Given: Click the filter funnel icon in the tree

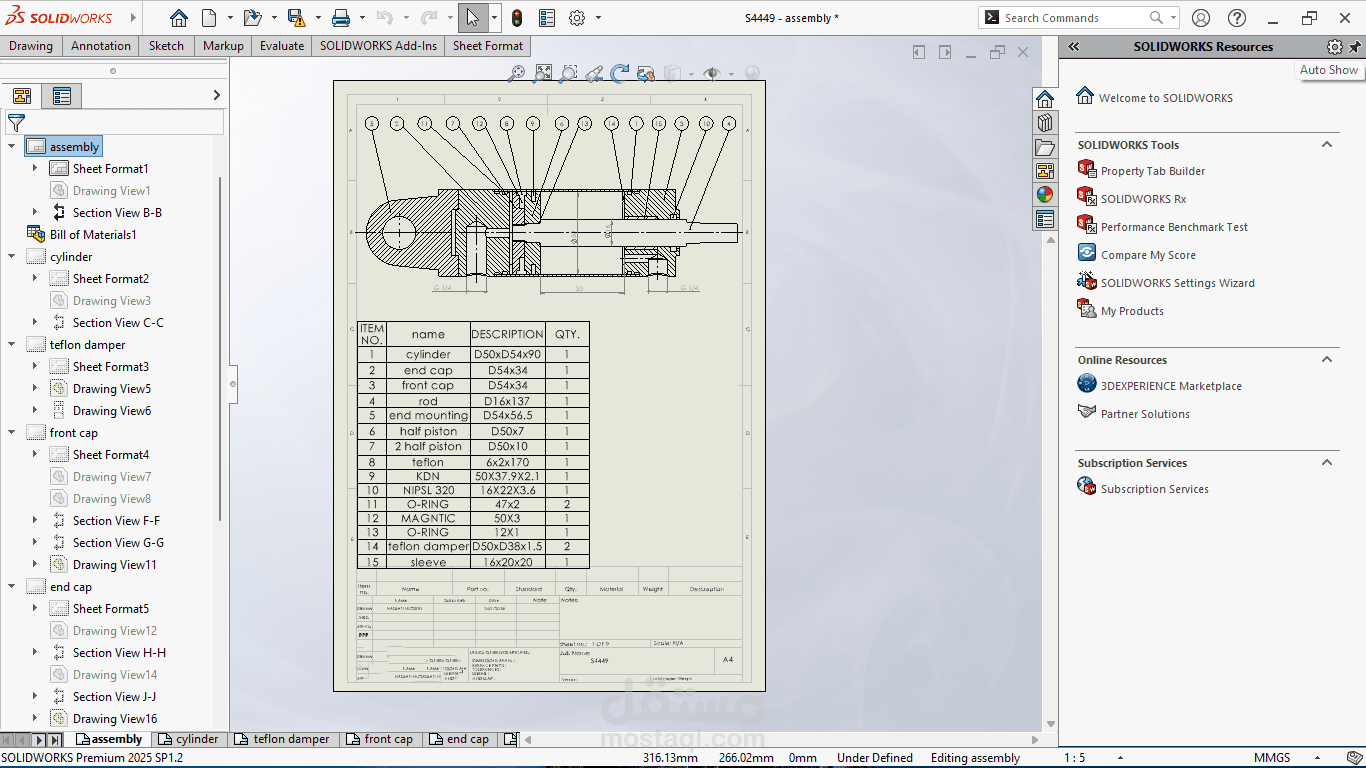Looking at the screenshot, I should tap(16, 123).
